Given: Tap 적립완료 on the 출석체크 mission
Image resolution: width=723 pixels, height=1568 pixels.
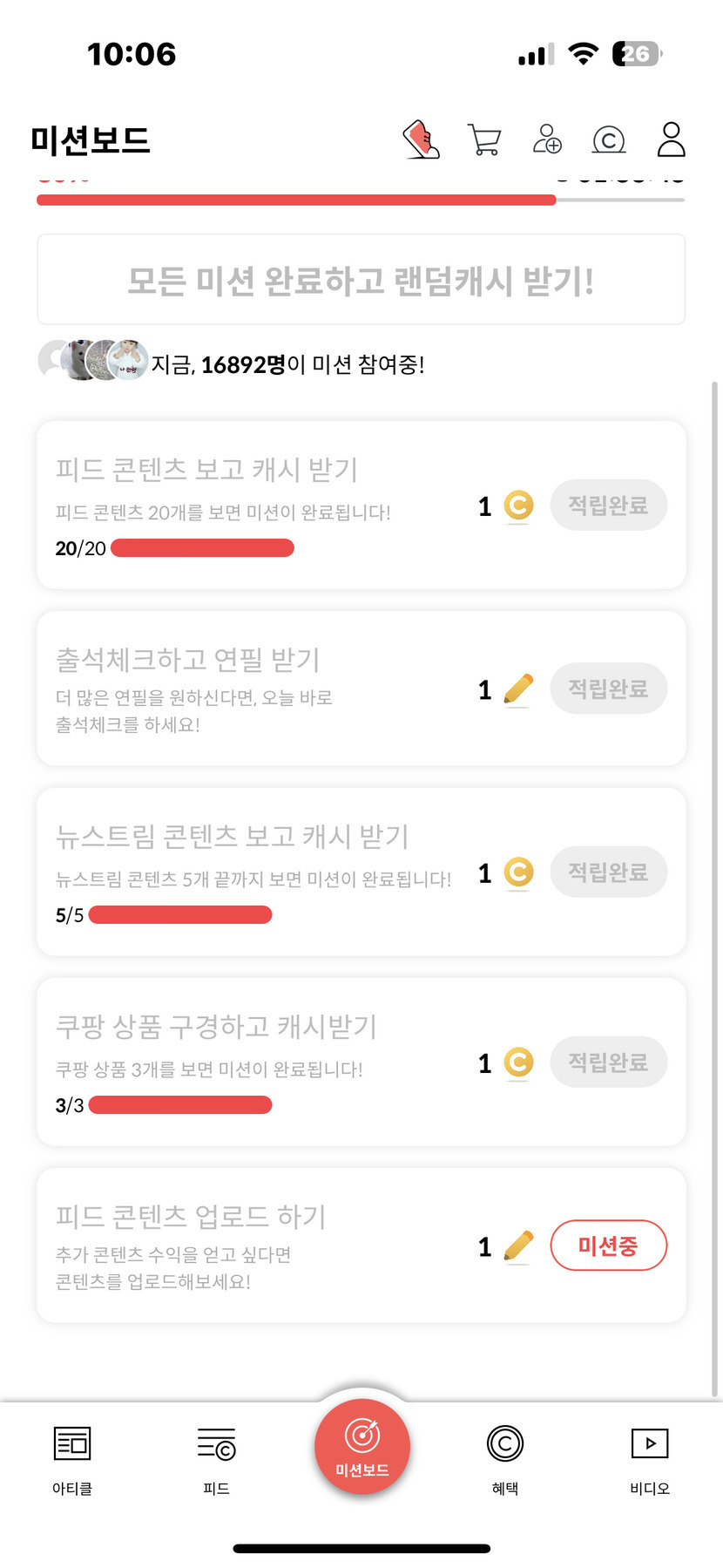Looking at the screenshot, I should tap(608, 689).
